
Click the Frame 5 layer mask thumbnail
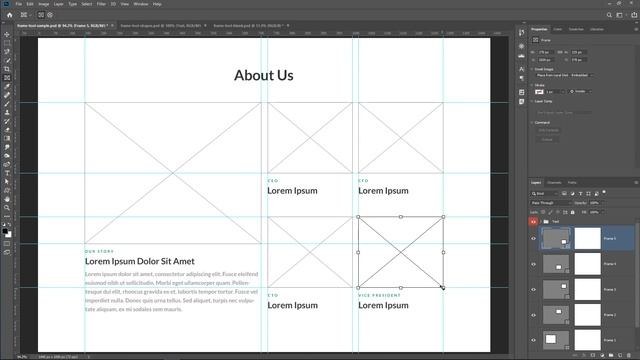pos(587,238)
